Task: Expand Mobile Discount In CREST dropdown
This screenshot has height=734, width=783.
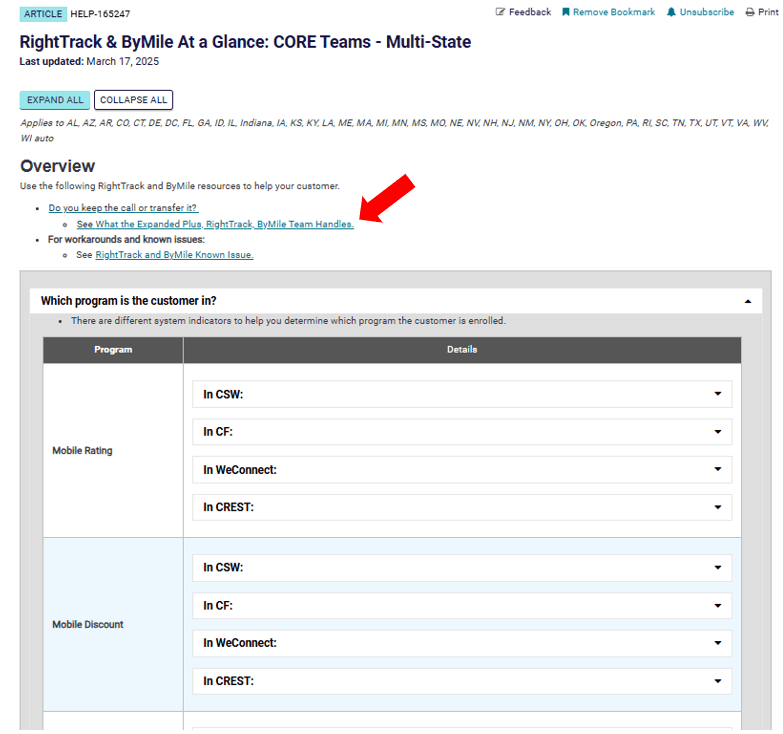Action: (x=462, y=681)
